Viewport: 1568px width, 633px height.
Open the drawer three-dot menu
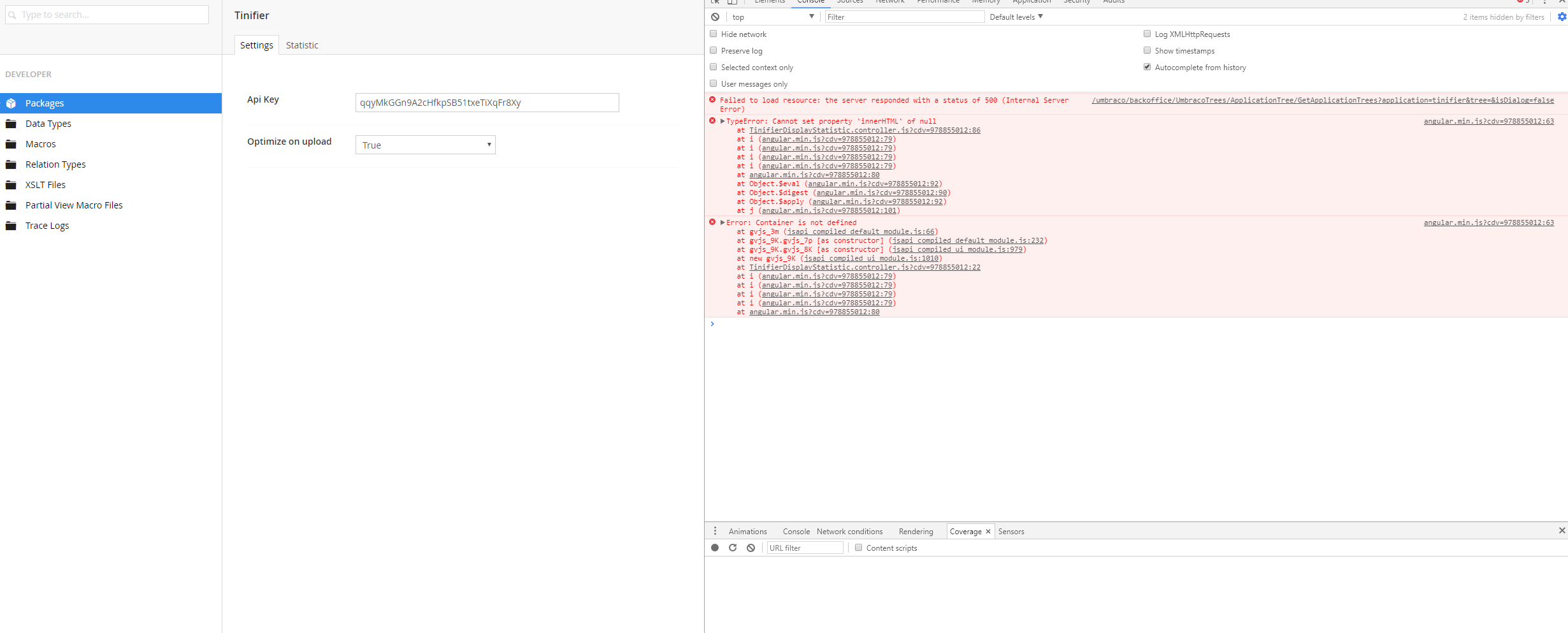point(715,531)
